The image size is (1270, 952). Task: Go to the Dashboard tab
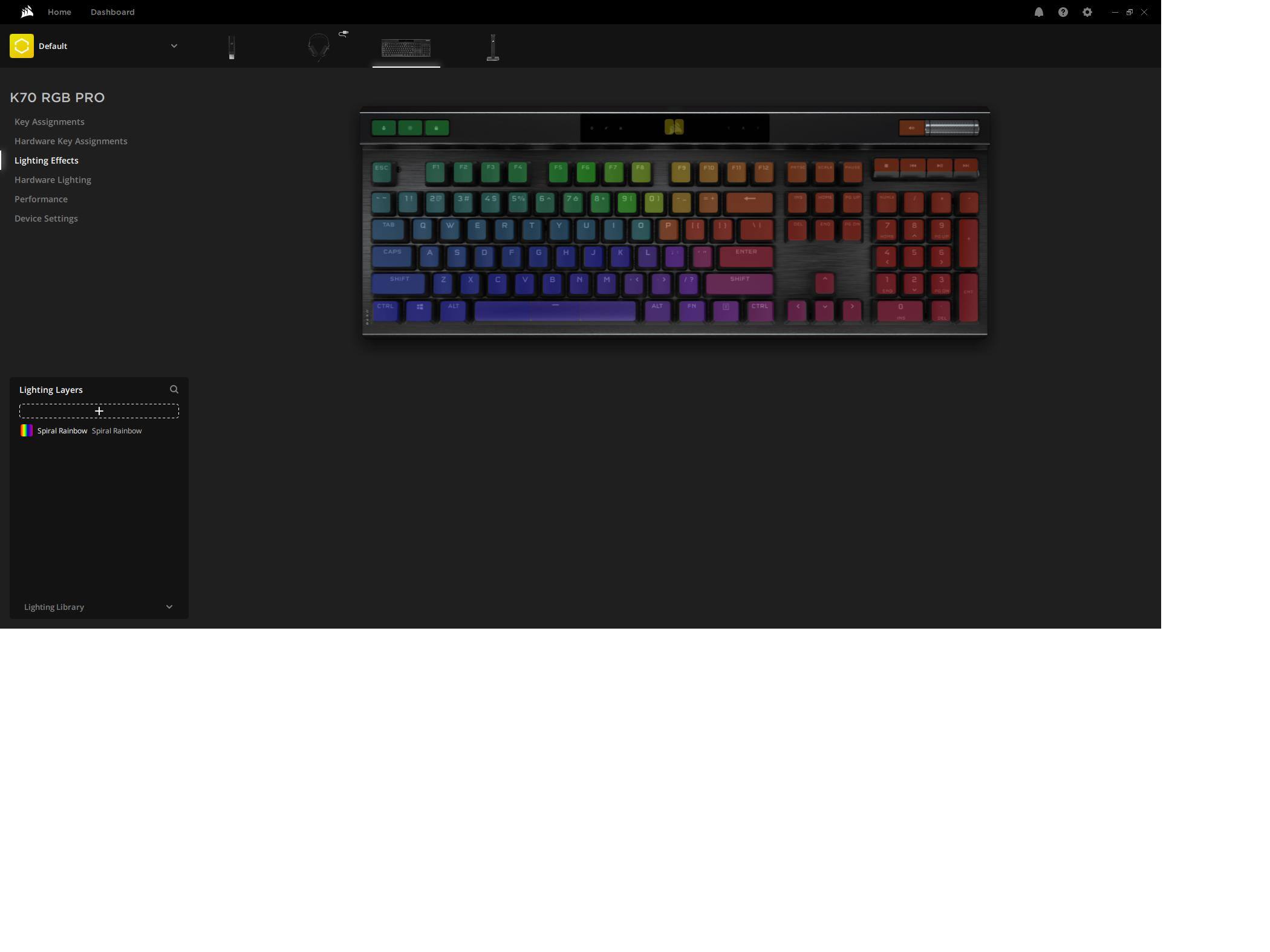[112, 12]
